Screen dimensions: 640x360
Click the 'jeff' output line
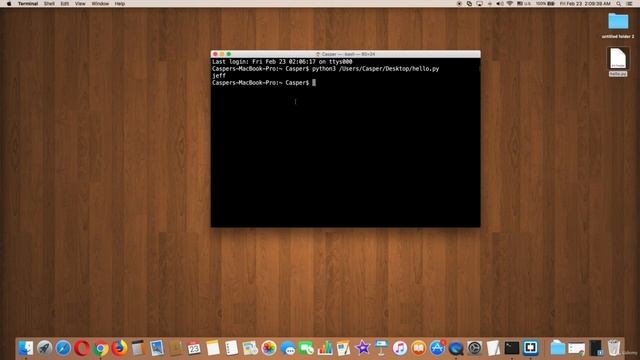(219, 76)
